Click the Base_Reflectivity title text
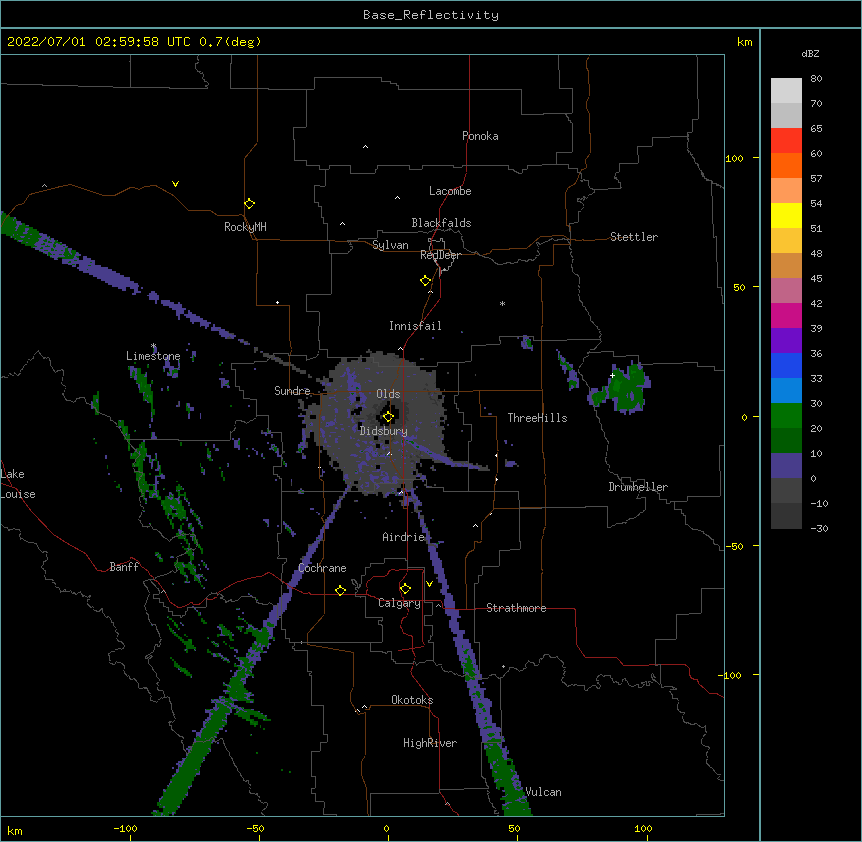Image resolution: width=862 pixels, height=842 pixels. click(431, 15)
